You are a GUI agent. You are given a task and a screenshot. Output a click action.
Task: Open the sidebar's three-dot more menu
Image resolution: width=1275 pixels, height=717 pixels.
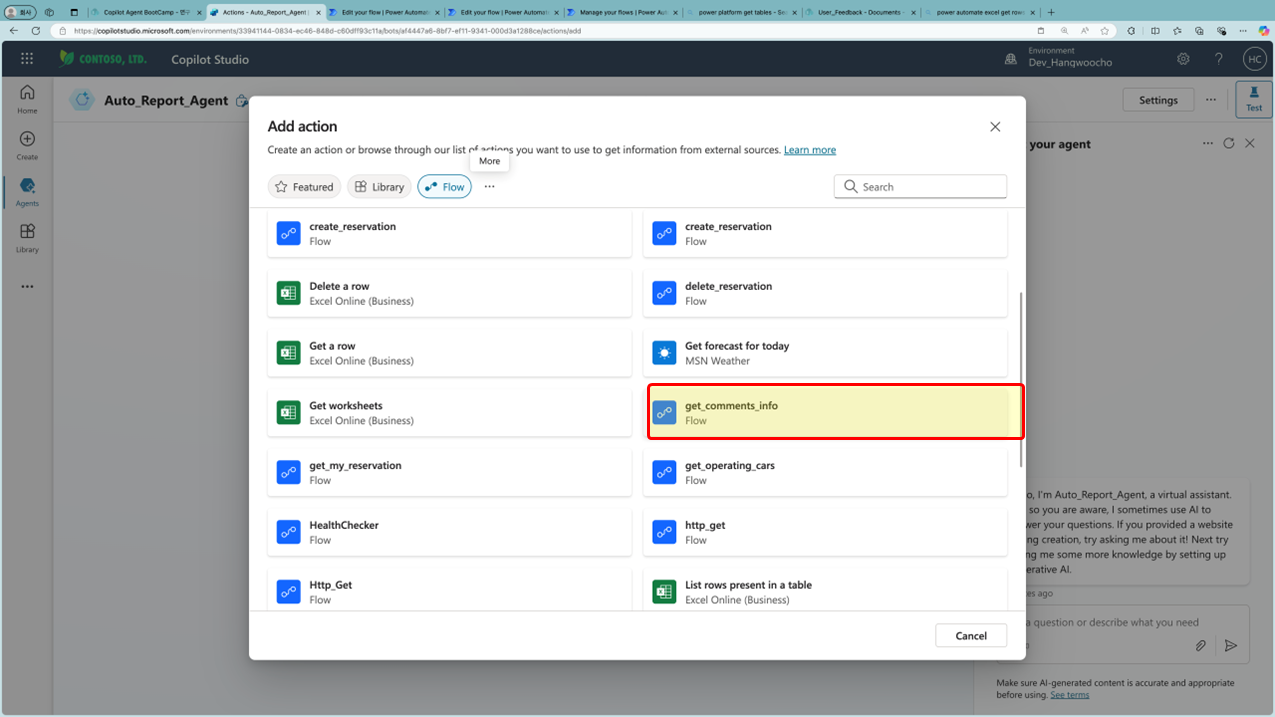(x=27, y=286)
